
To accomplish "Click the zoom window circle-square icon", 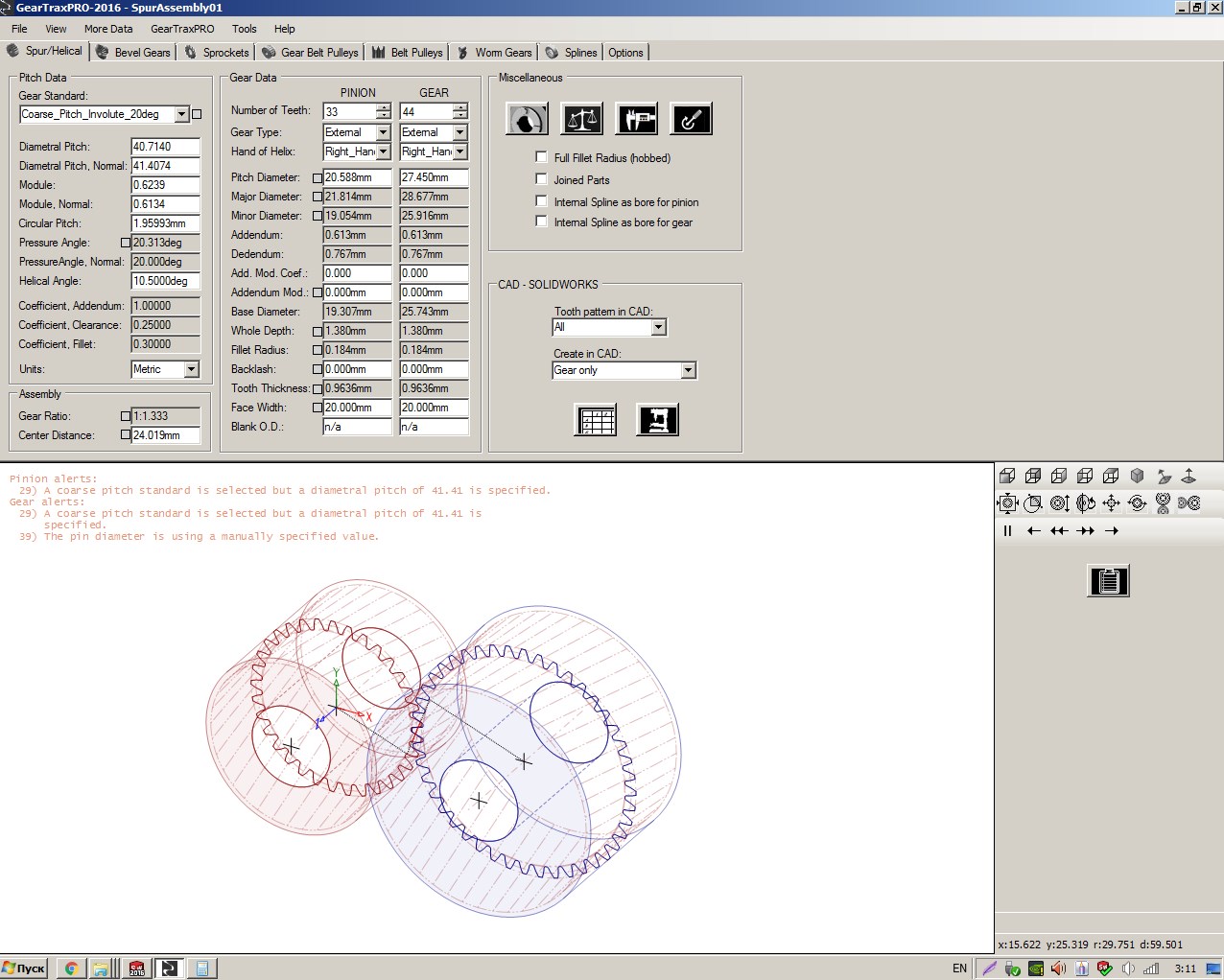I will point(1033,502).
